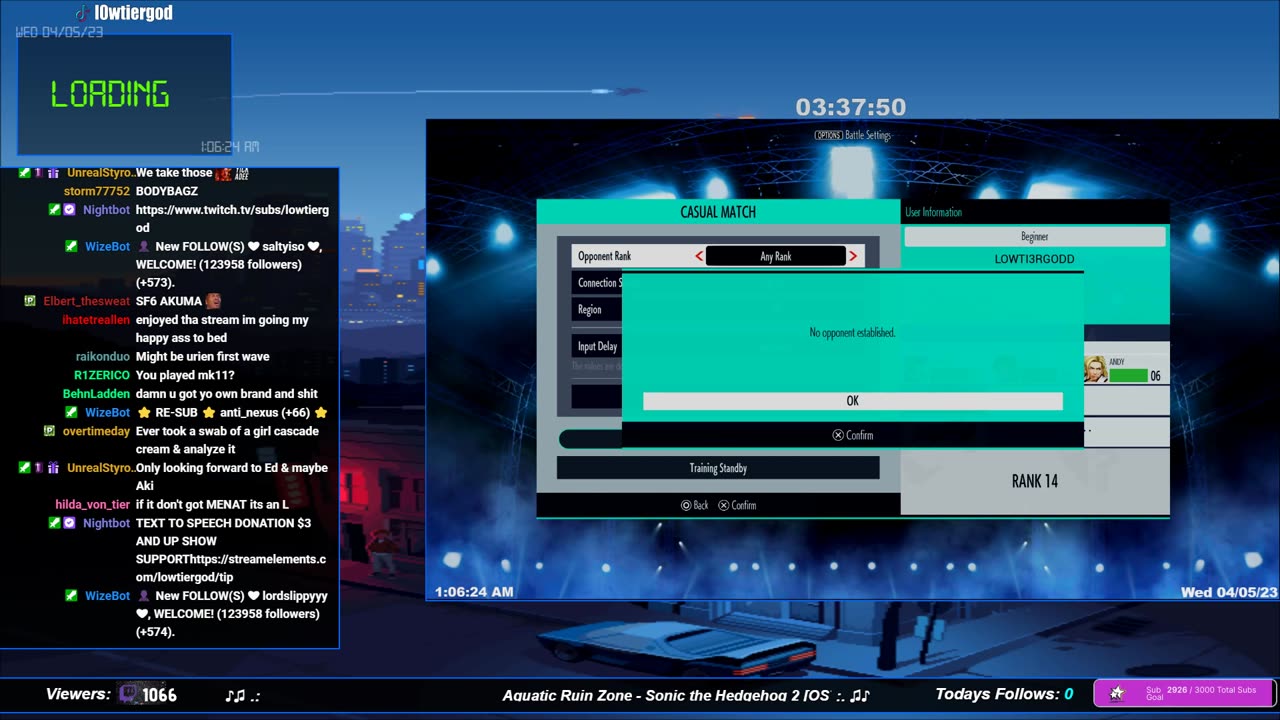Viewport: 1280px width, 720px height.
Task: Click the 03:37:50 stream timer
Action: pos(850,107)
